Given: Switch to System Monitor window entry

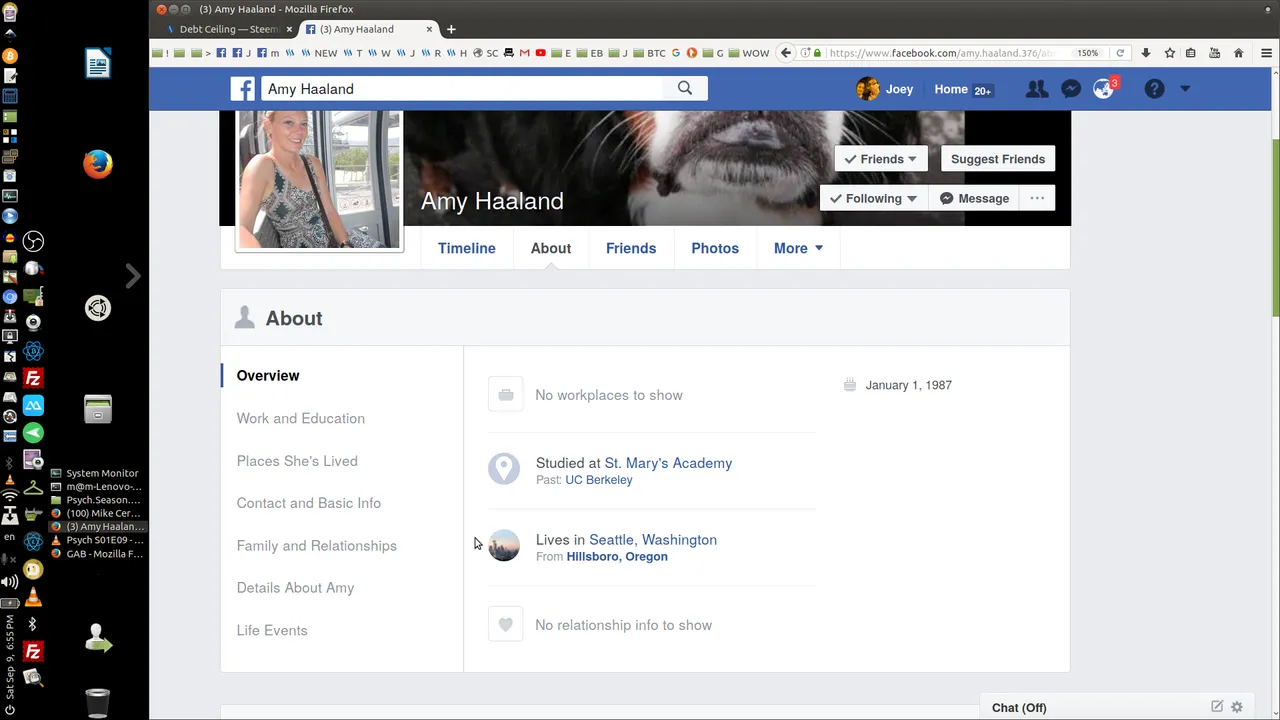Looking at the screenshot, I should 96,473.
